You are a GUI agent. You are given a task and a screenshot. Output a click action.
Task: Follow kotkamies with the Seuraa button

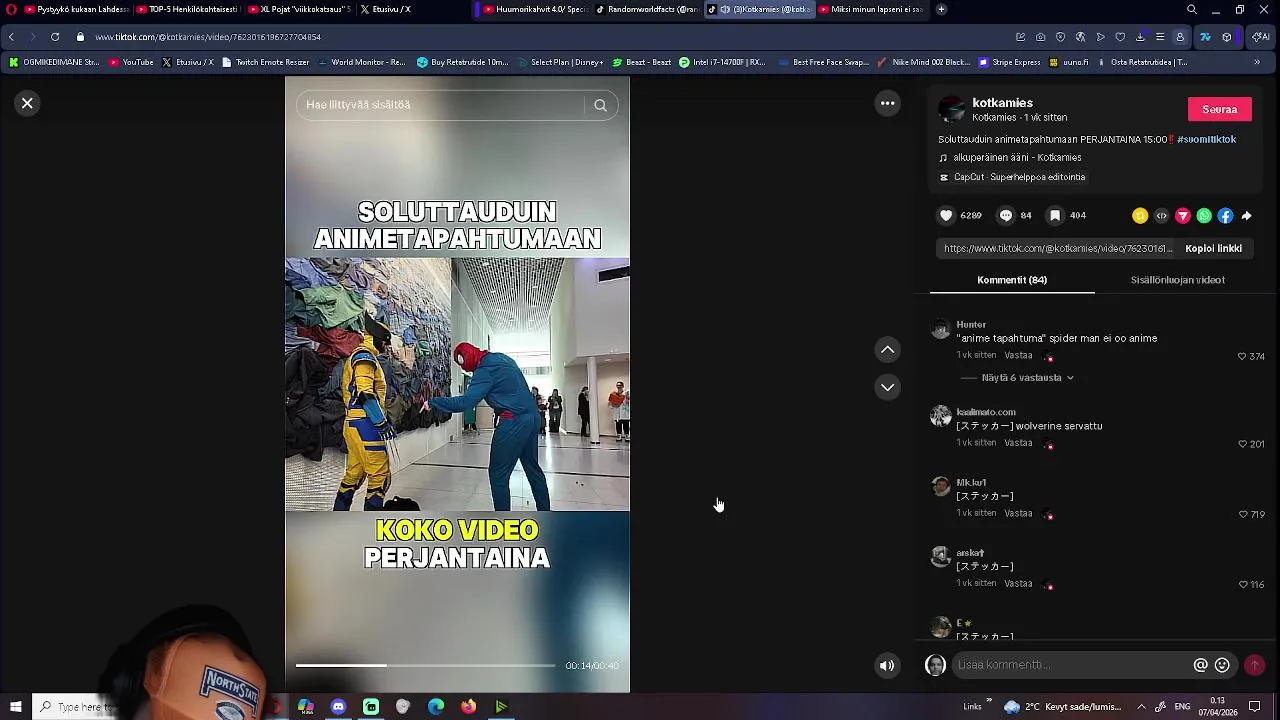pos(1219,109)
